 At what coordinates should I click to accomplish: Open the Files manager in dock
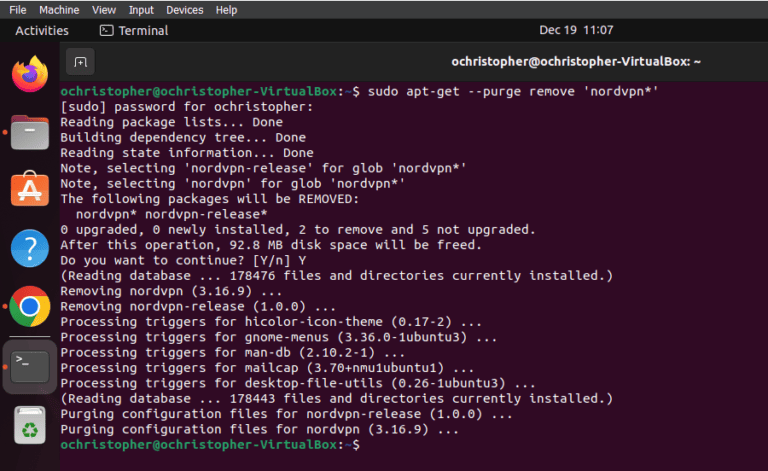30,131
